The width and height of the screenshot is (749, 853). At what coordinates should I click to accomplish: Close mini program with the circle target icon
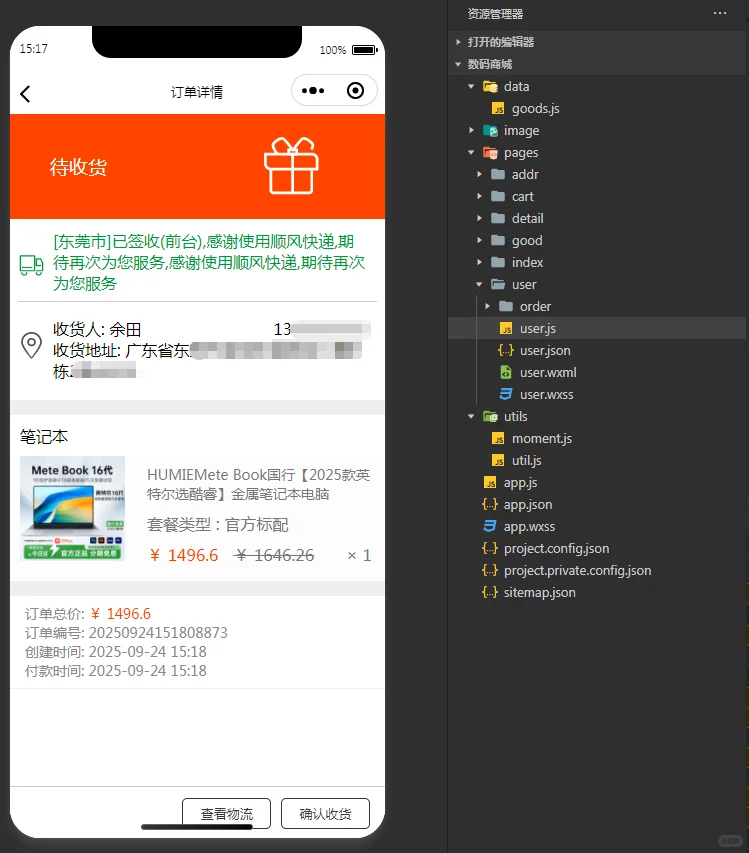tap(355, 90)
